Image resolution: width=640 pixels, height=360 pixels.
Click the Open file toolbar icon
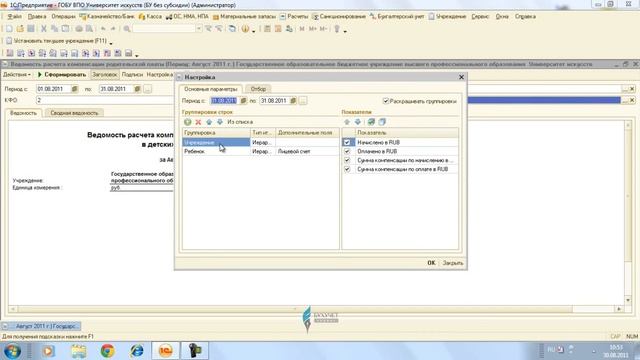click(20, 29)
